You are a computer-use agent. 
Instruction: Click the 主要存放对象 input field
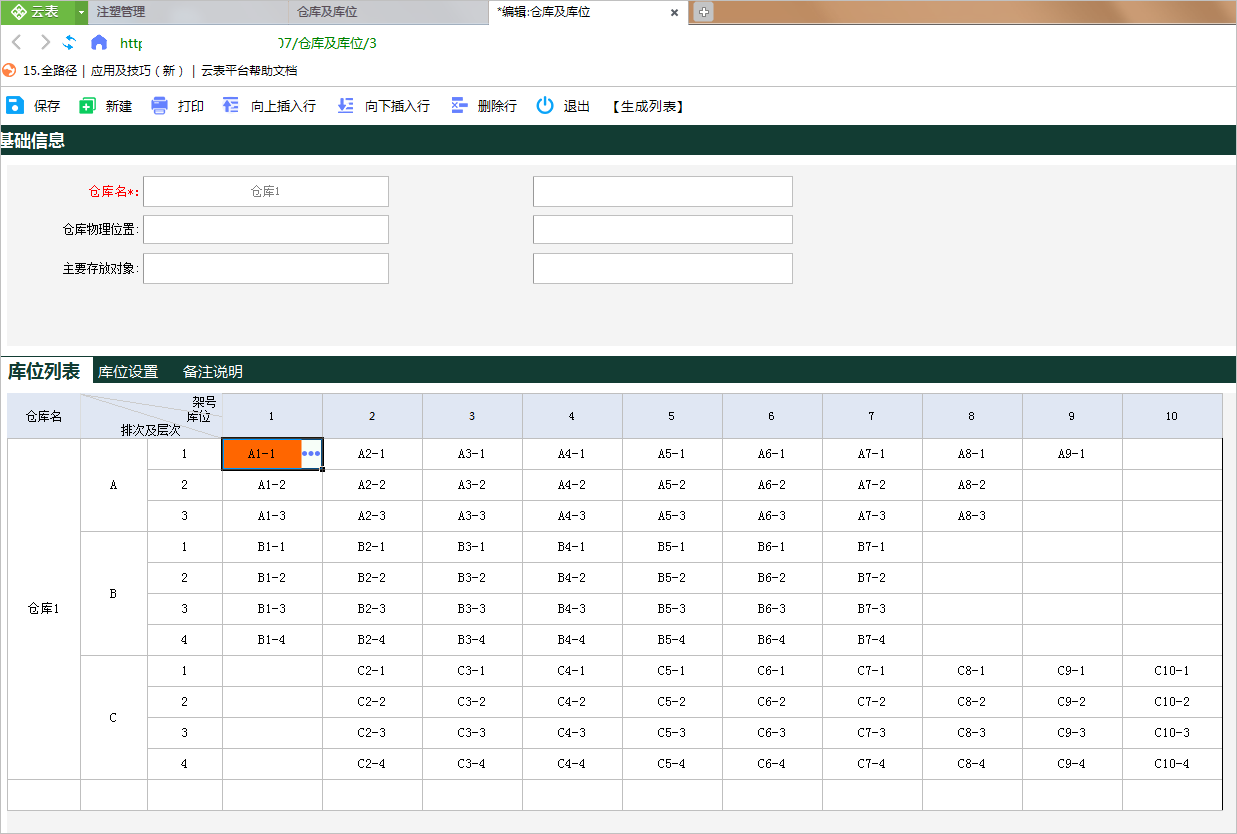pos(266,268)
